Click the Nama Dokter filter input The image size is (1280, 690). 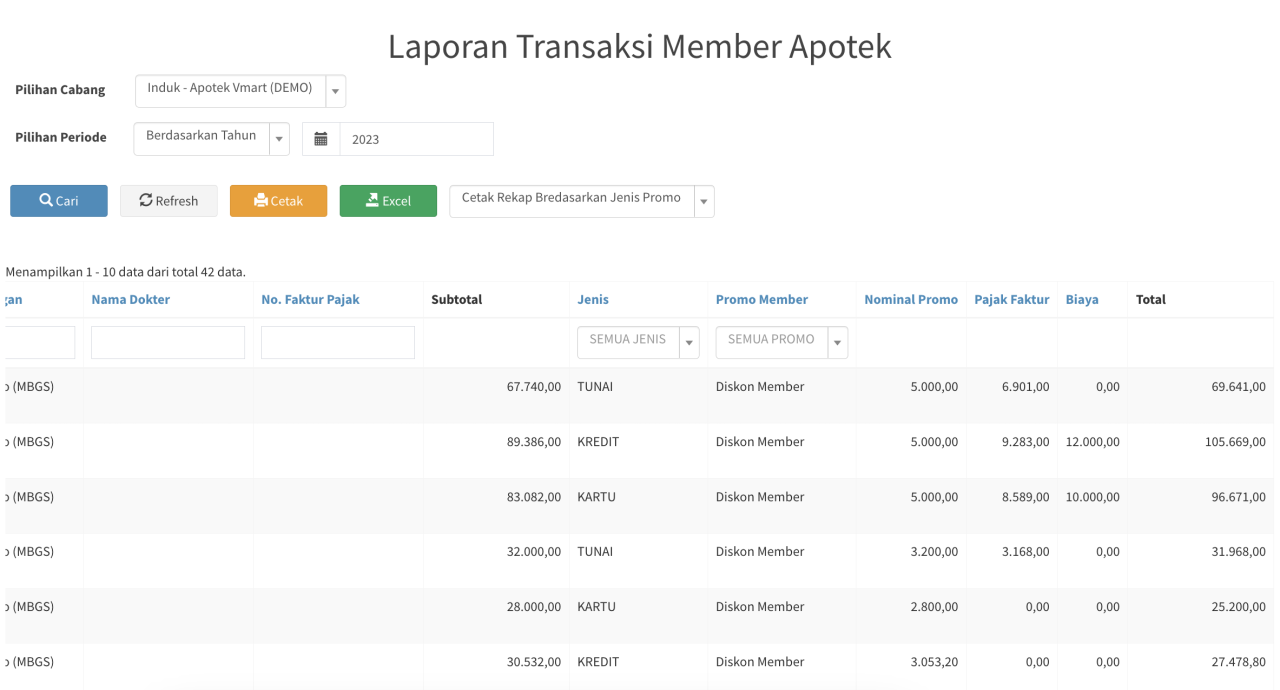(168, 342)
